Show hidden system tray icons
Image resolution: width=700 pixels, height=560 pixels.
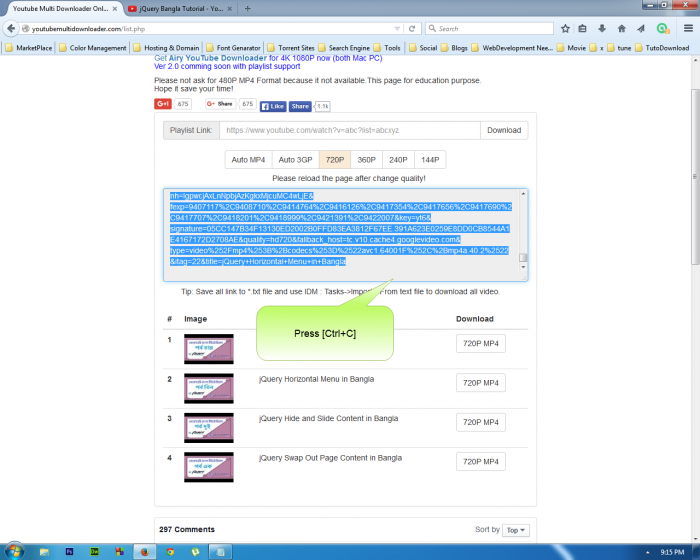click(647, 552)
